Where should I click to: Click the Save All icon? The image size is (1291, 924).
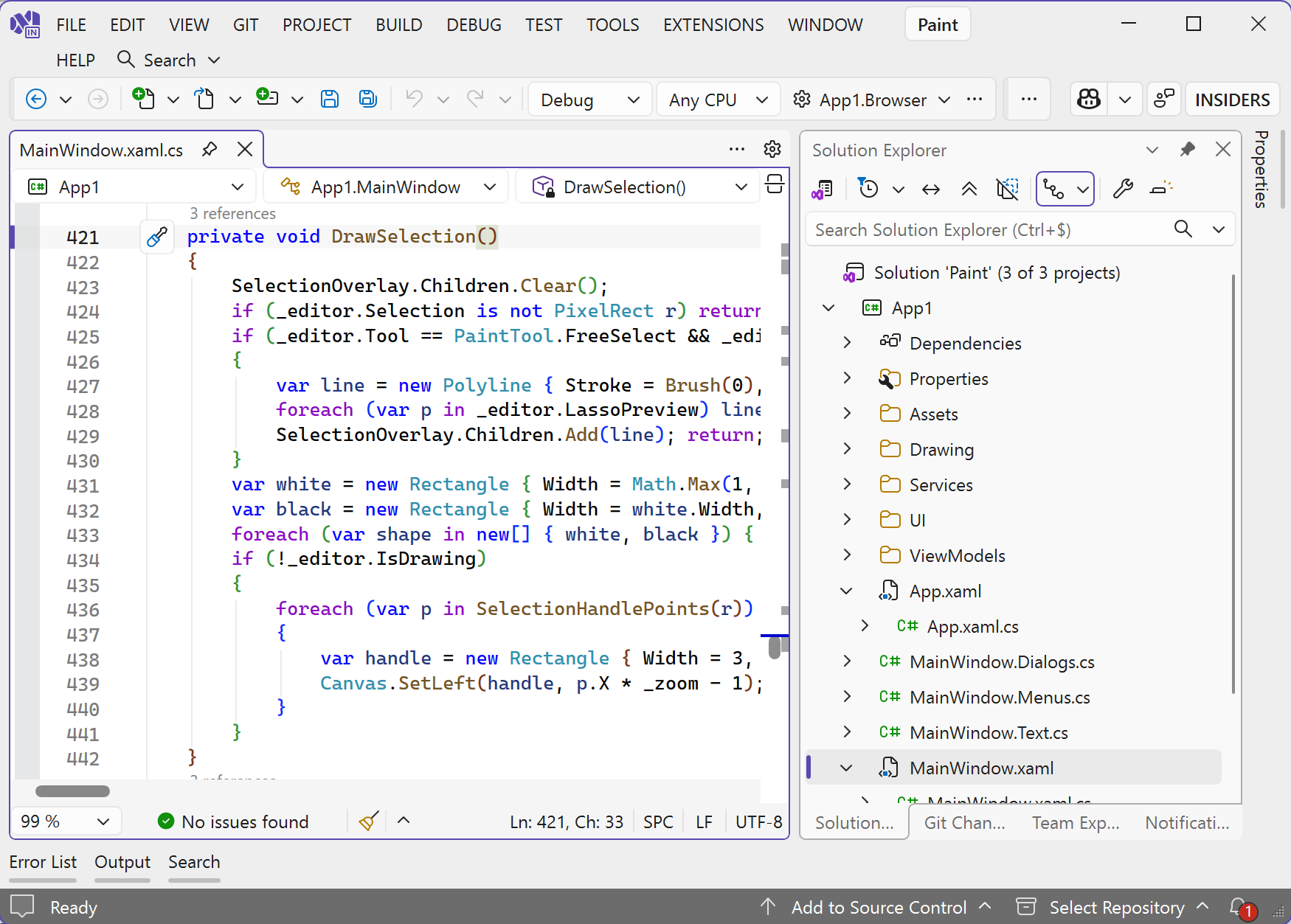tap(368, 99)
